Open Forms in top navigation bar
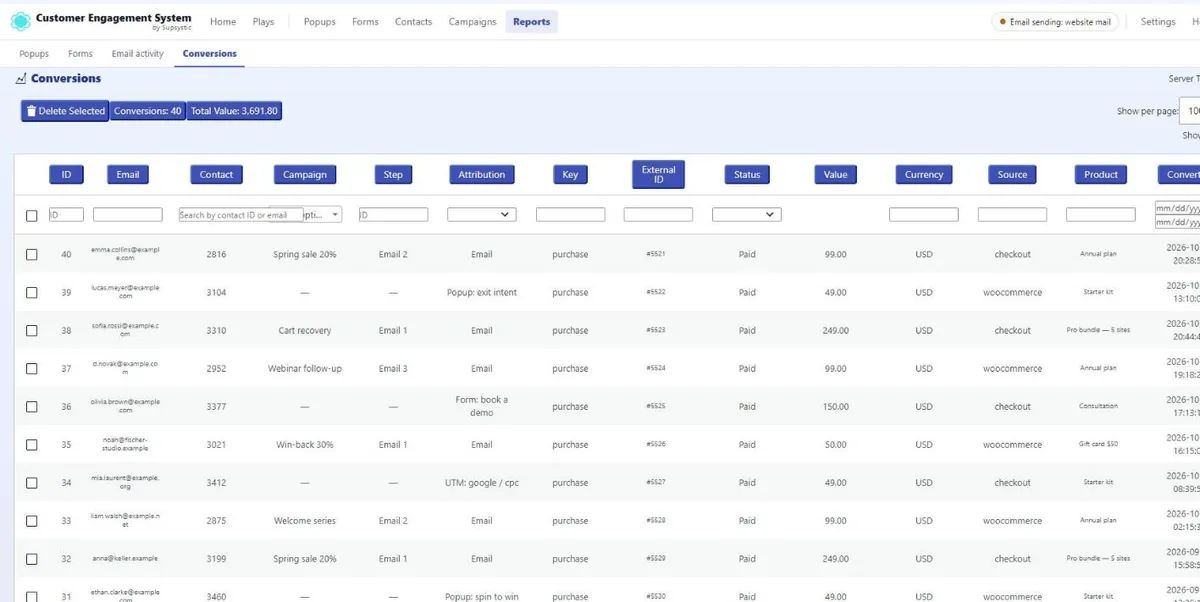1200x602 pixels. [365, 21]
